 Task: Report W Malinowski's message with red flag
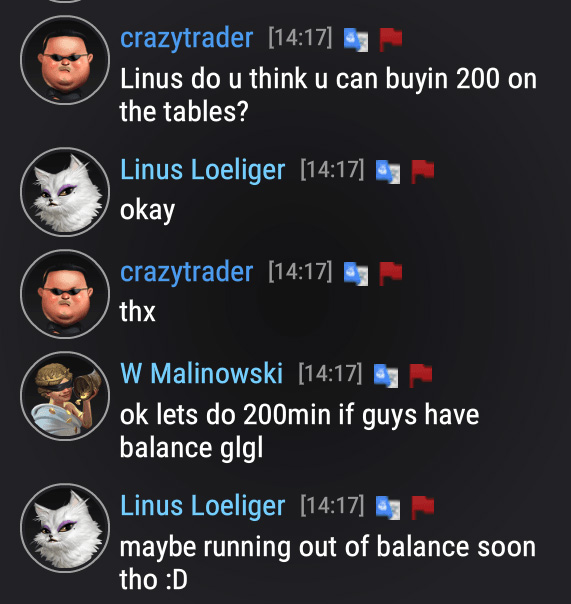421,376
